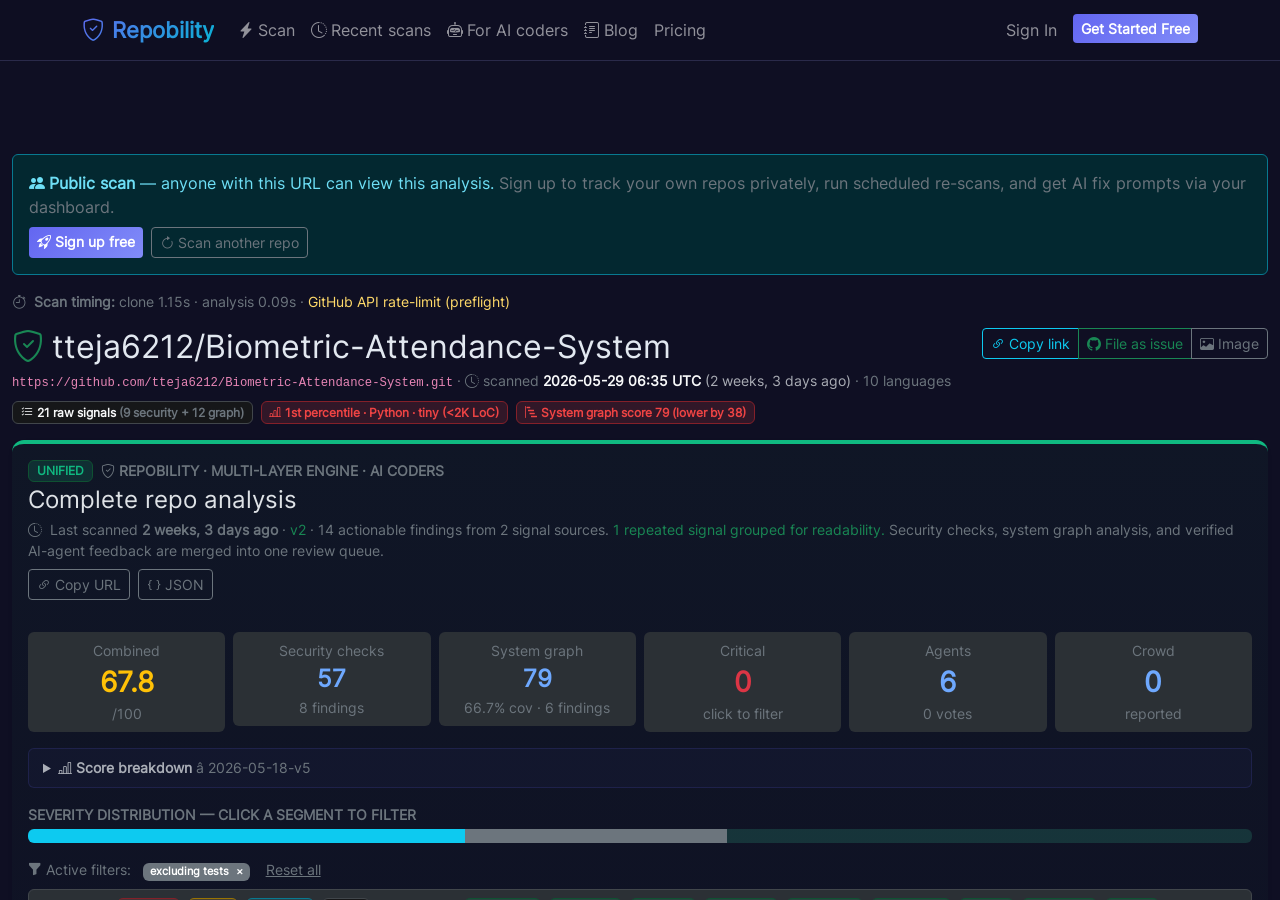Open the Pricing page
The height and width of the screenshot is (900, 1280).
pos(680,30)
